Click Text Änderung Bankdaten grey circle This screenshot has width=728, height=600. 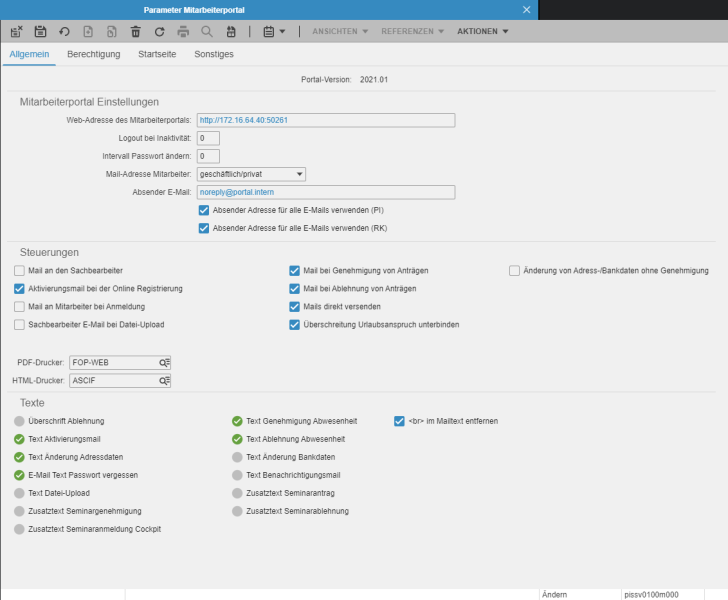point(237,457)
